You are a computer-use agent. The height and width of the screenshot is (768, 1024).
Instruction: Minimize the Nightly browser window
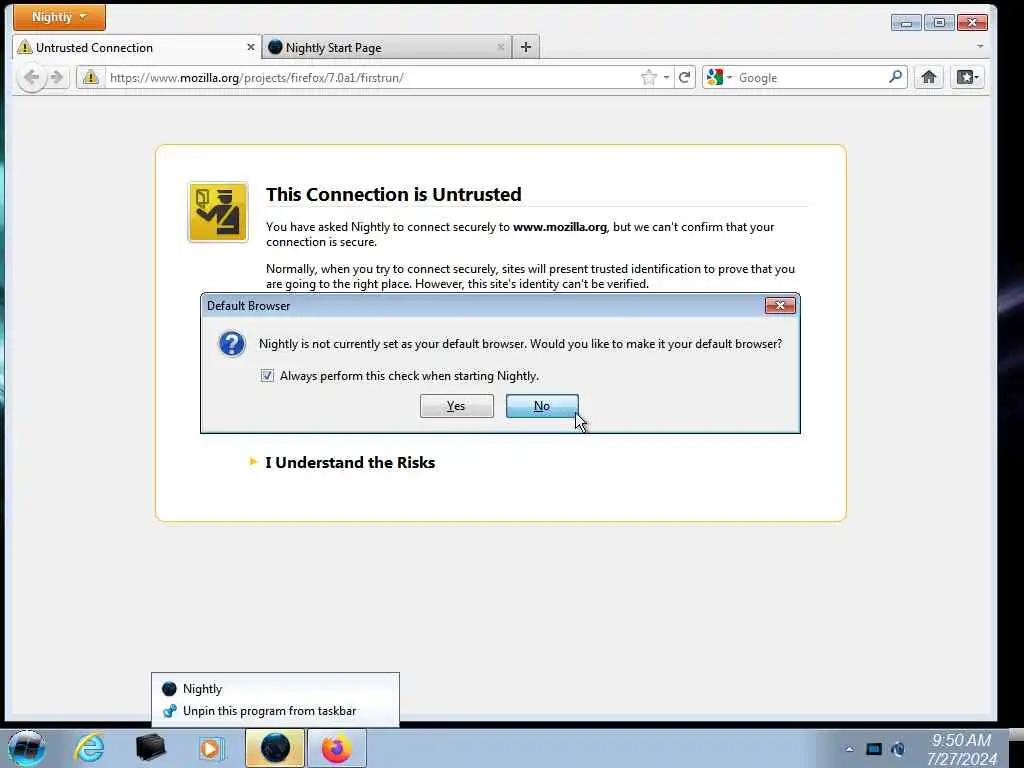coord(906,23)
